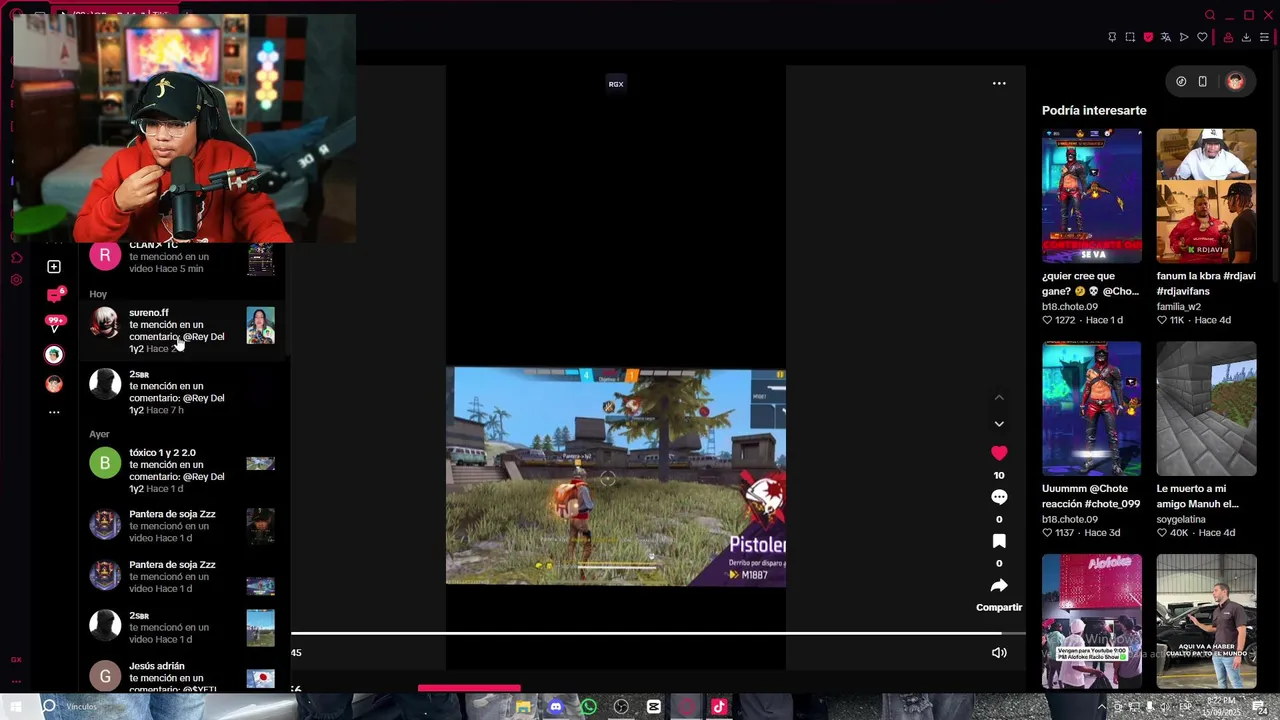Open the video three-dots options menu
This screenshot has height=720, width=1280.
click(x=999, y=83)
